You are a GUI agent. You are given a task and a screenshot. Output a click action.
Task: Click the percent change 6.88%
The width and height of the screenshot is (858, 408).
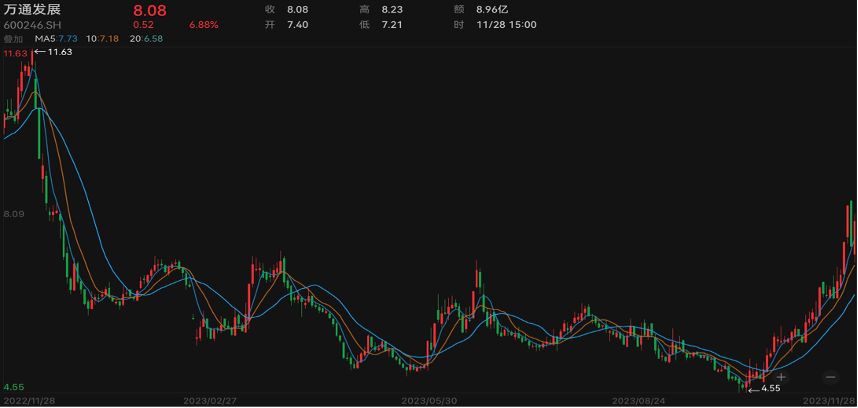click(x=204, y=25)
